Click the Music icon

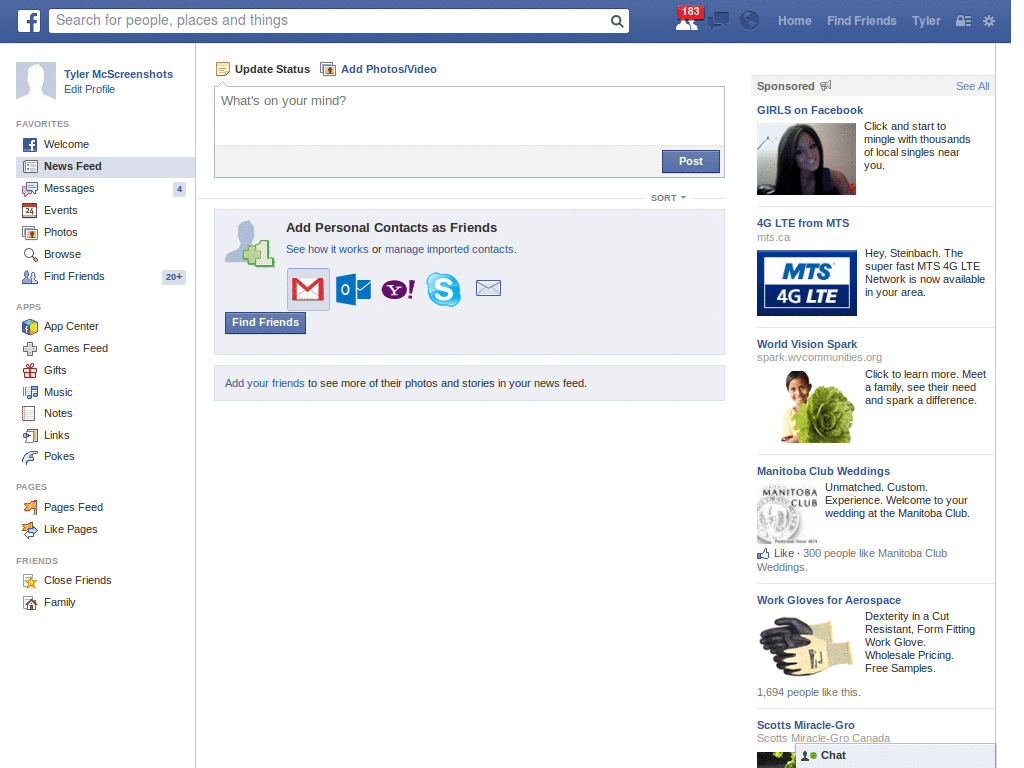tap(30, 392)
